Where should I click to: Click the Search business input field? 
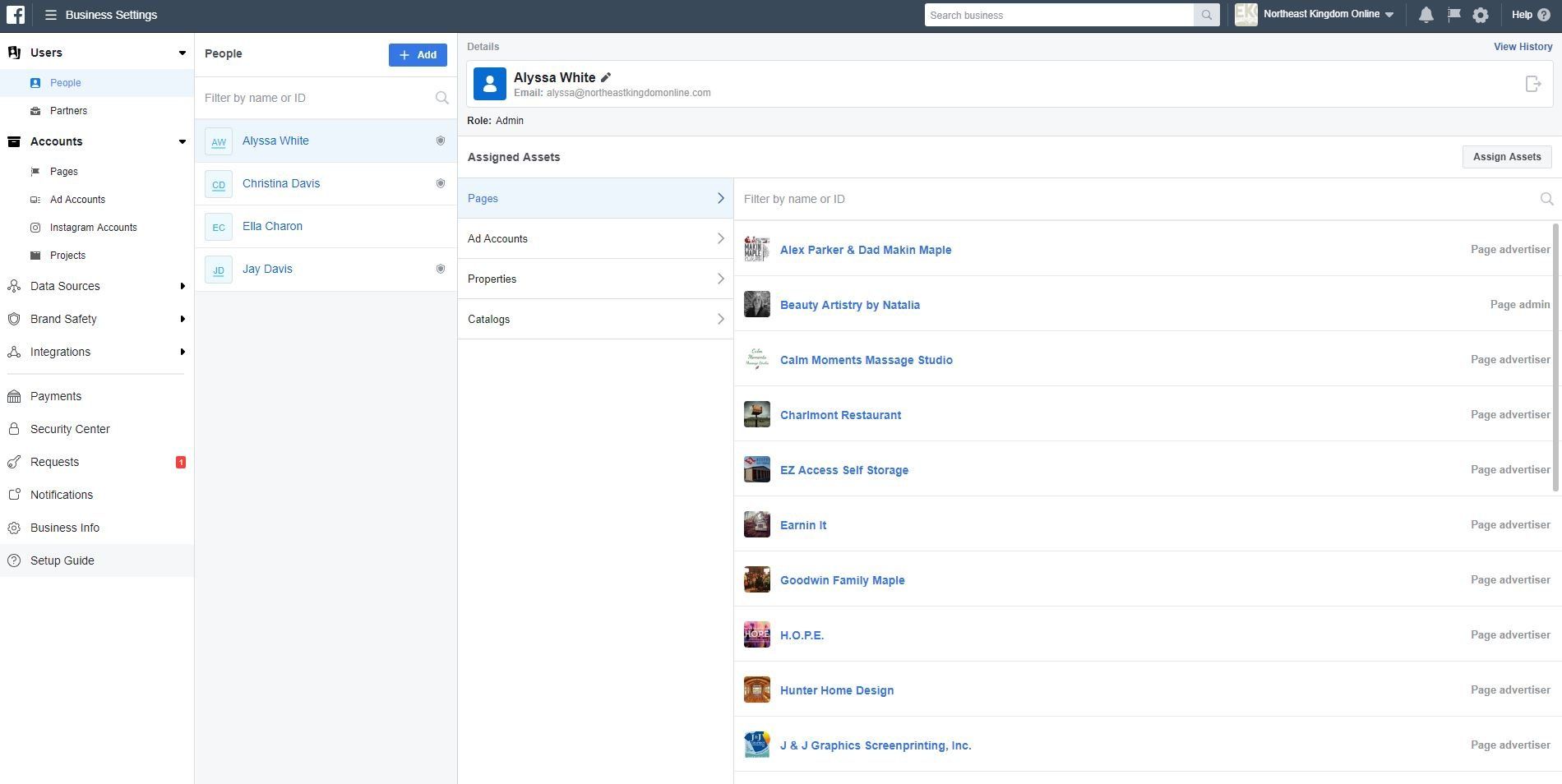(1059, 15)
